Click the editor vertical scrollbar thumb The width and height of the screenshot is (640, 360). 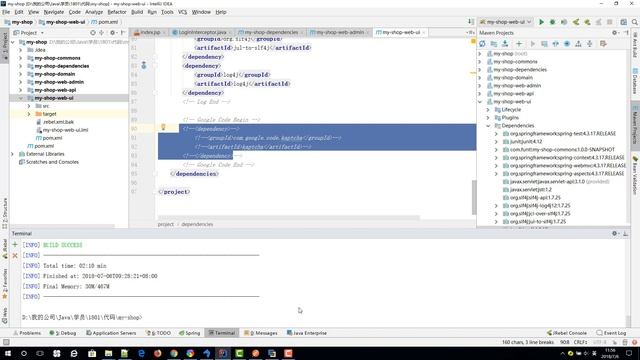[474, 197]
